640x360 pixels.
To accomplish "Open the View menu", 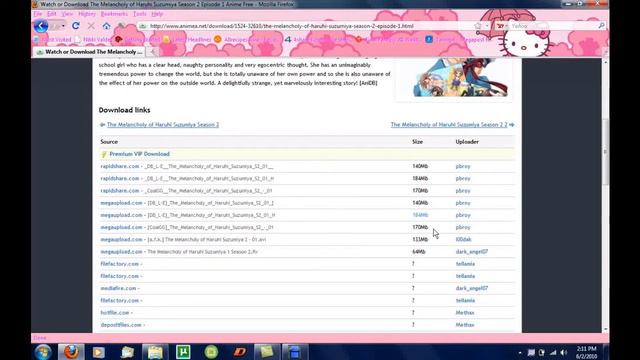I will [x=67, y=14].
